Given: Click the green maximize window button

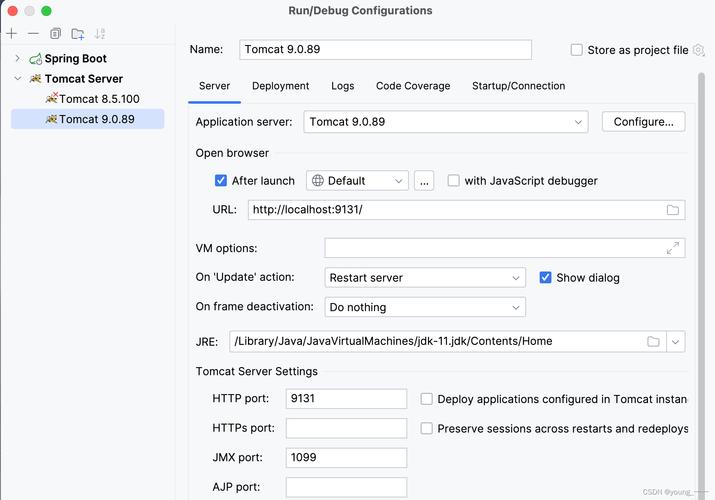Looking at the screenshot, I should pyautogui.click(x=46, y=11).
